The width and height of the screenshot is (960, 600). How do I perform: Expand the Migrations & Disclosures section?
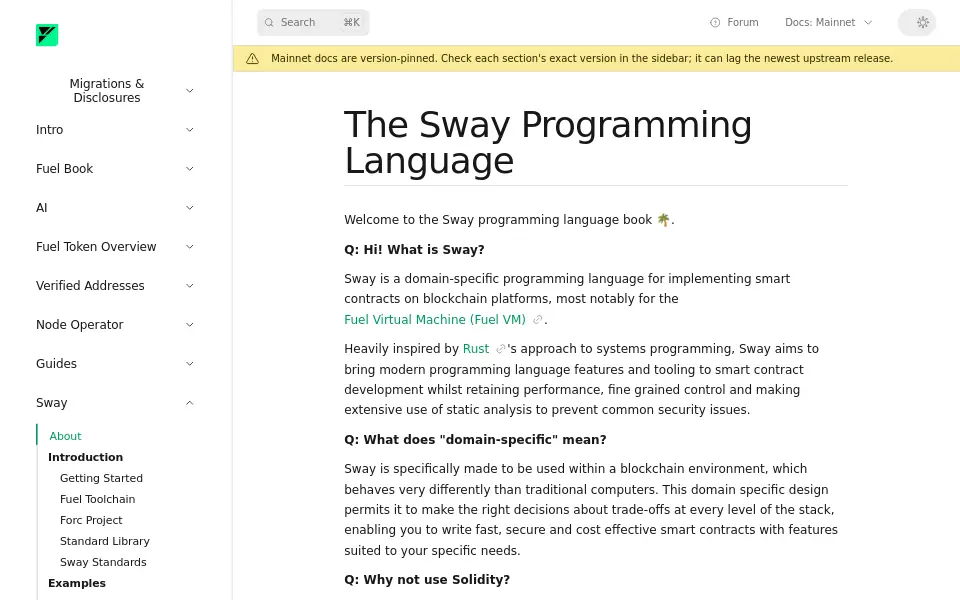(190, 91)
